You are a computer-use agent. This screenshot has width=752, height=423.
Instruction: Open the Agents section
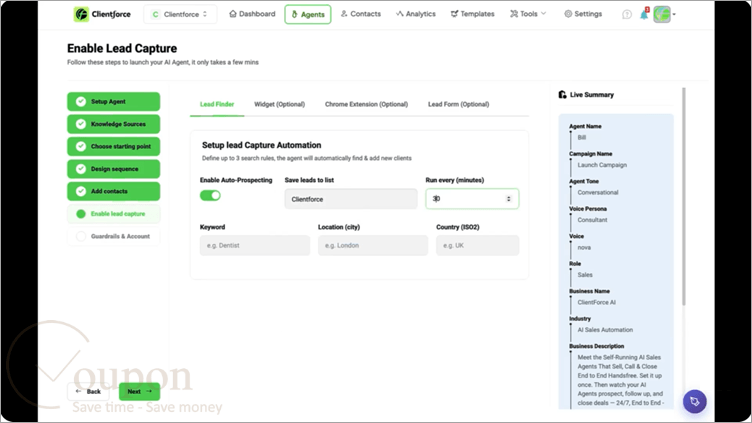point(308,14)
